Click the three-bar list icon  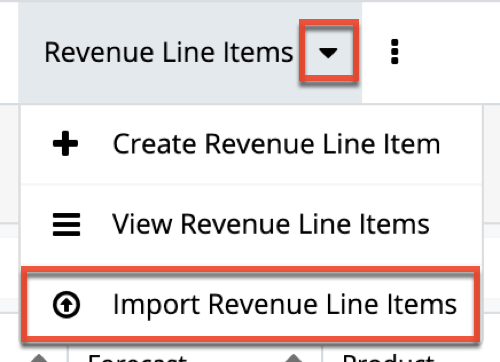click(x=66, y=224)
